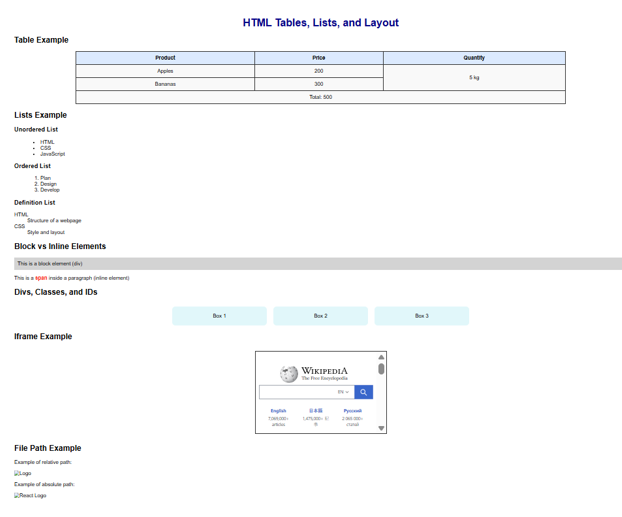Click the red span word

pos(41,278)
